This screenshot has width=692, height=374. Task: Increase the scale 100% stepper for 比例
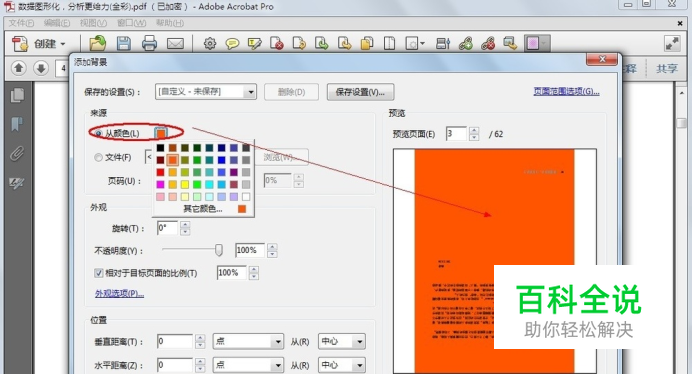(x=253, y=269)
